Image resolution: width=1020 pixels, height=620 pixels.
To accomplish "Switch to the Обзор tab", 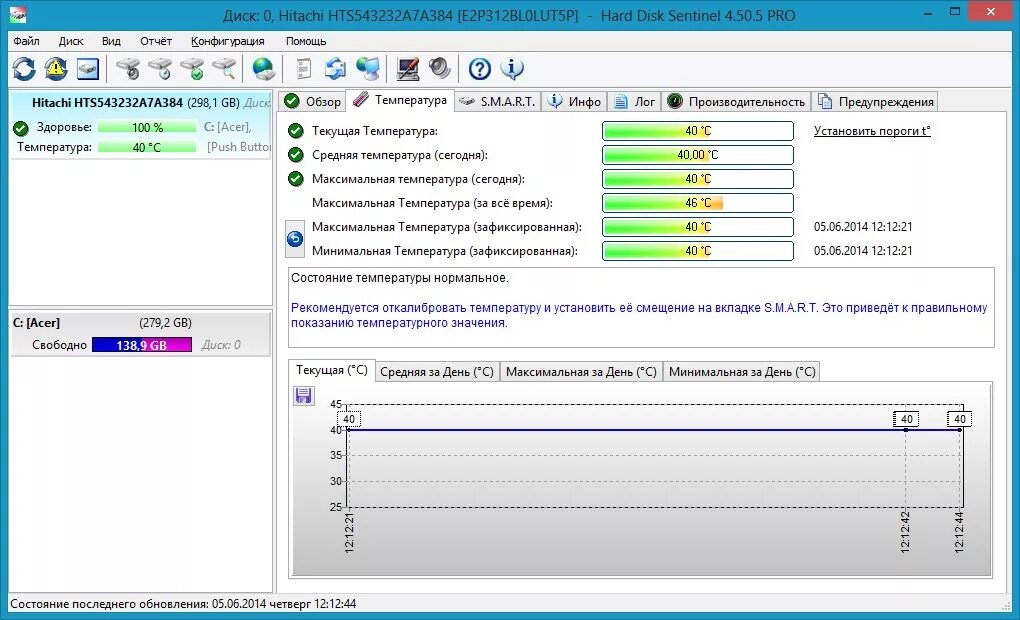I will click(313, 101).
